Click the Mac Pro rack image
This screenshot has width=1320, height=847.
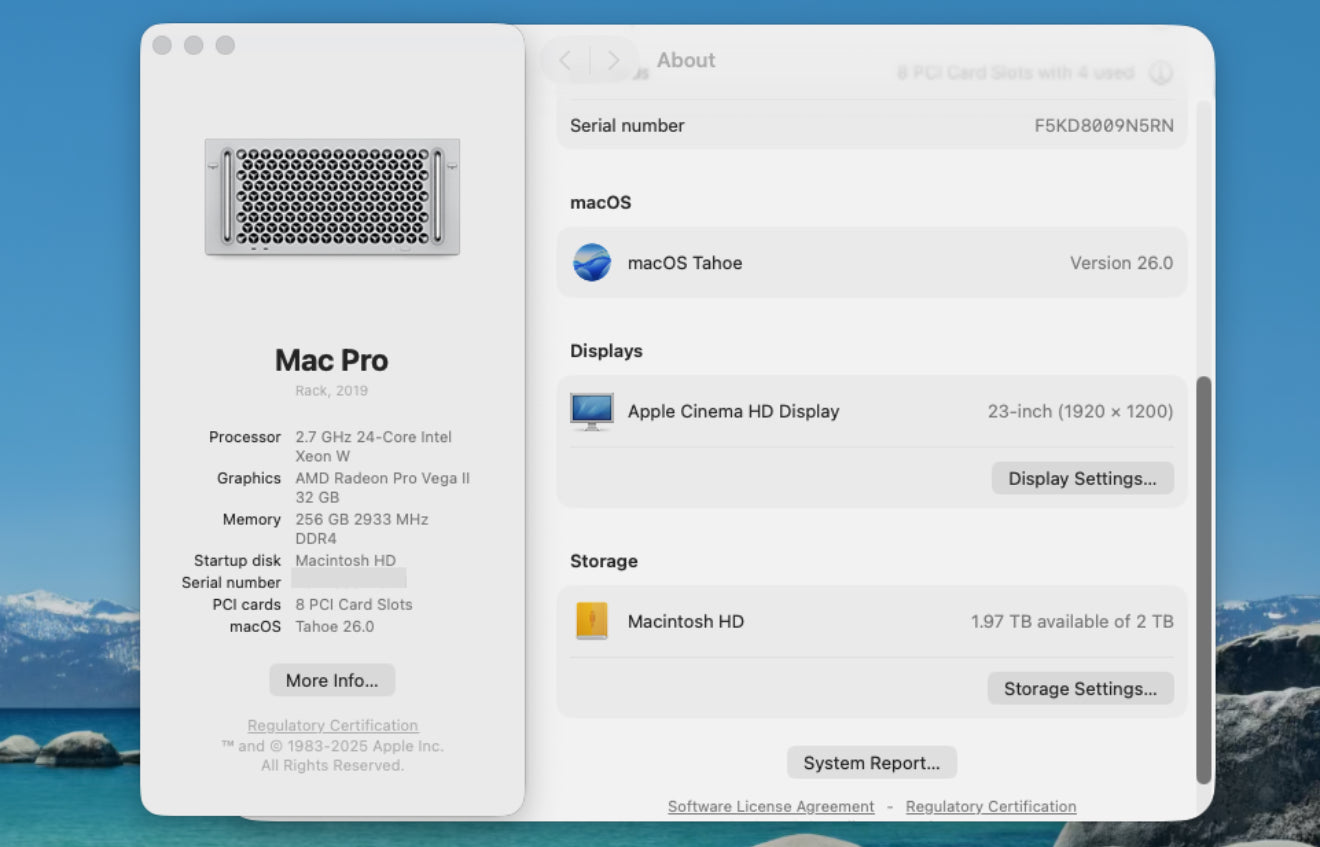tap(332, 197)
